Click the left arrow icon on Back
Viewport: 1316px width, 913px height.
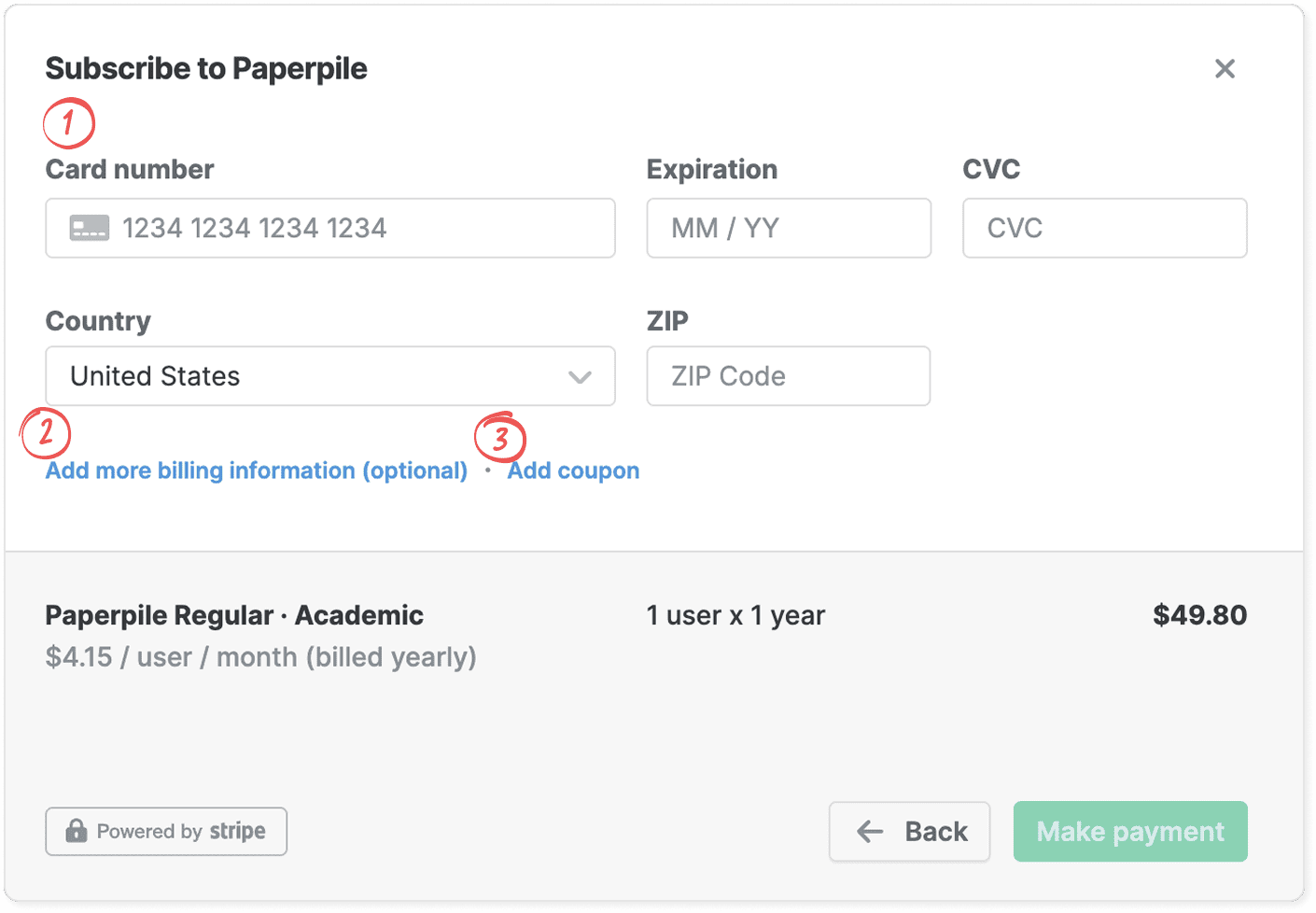pos(870,831)
